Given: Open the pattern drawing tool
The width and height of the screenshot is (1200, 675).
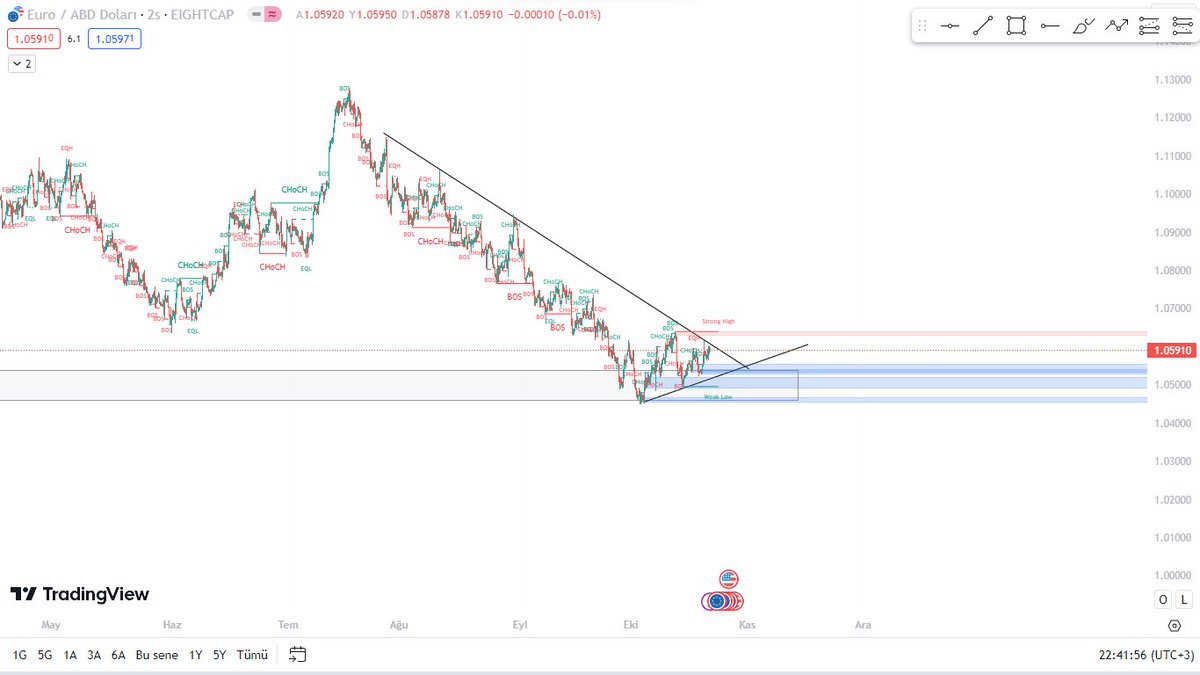Looking at the screenshot, I should click(1116, 25).
